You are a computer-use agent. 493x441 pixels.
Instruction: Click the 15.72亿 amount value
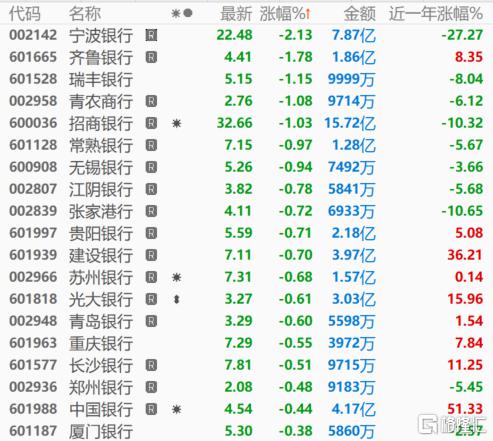[350, 123]
